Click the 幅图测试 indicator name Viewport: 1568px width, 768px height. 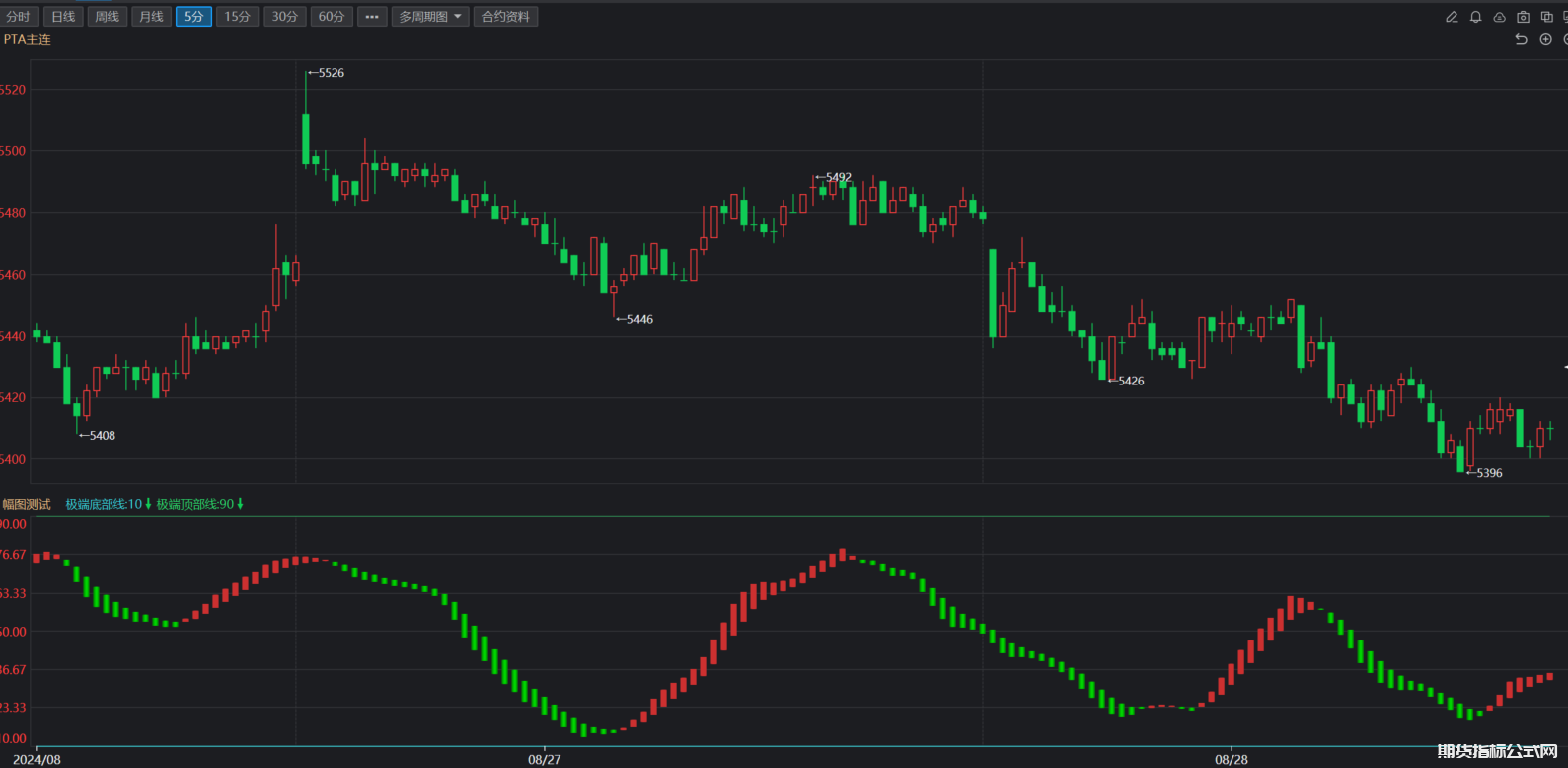point(26,504)
